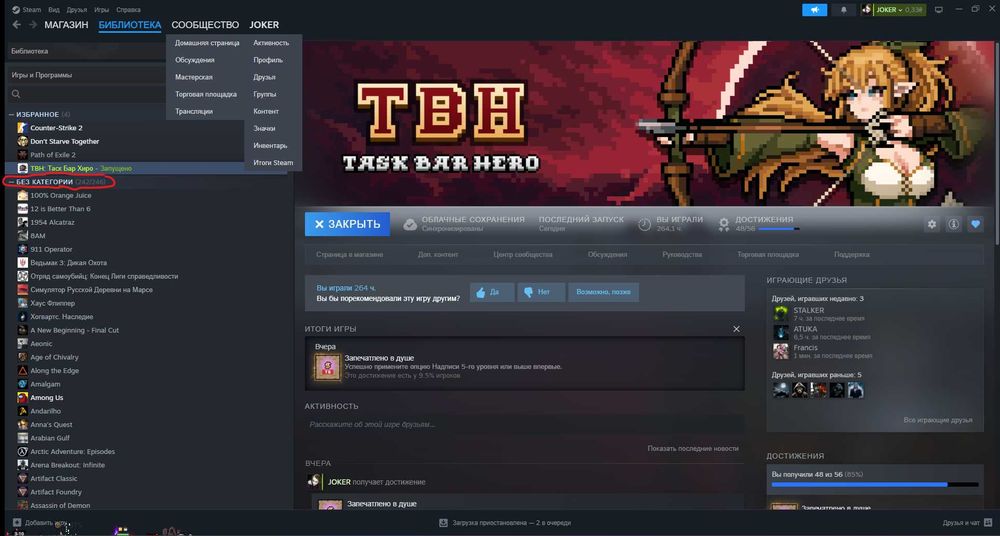
Task: Click STALKER friend avatar
Action: [781, 313]
